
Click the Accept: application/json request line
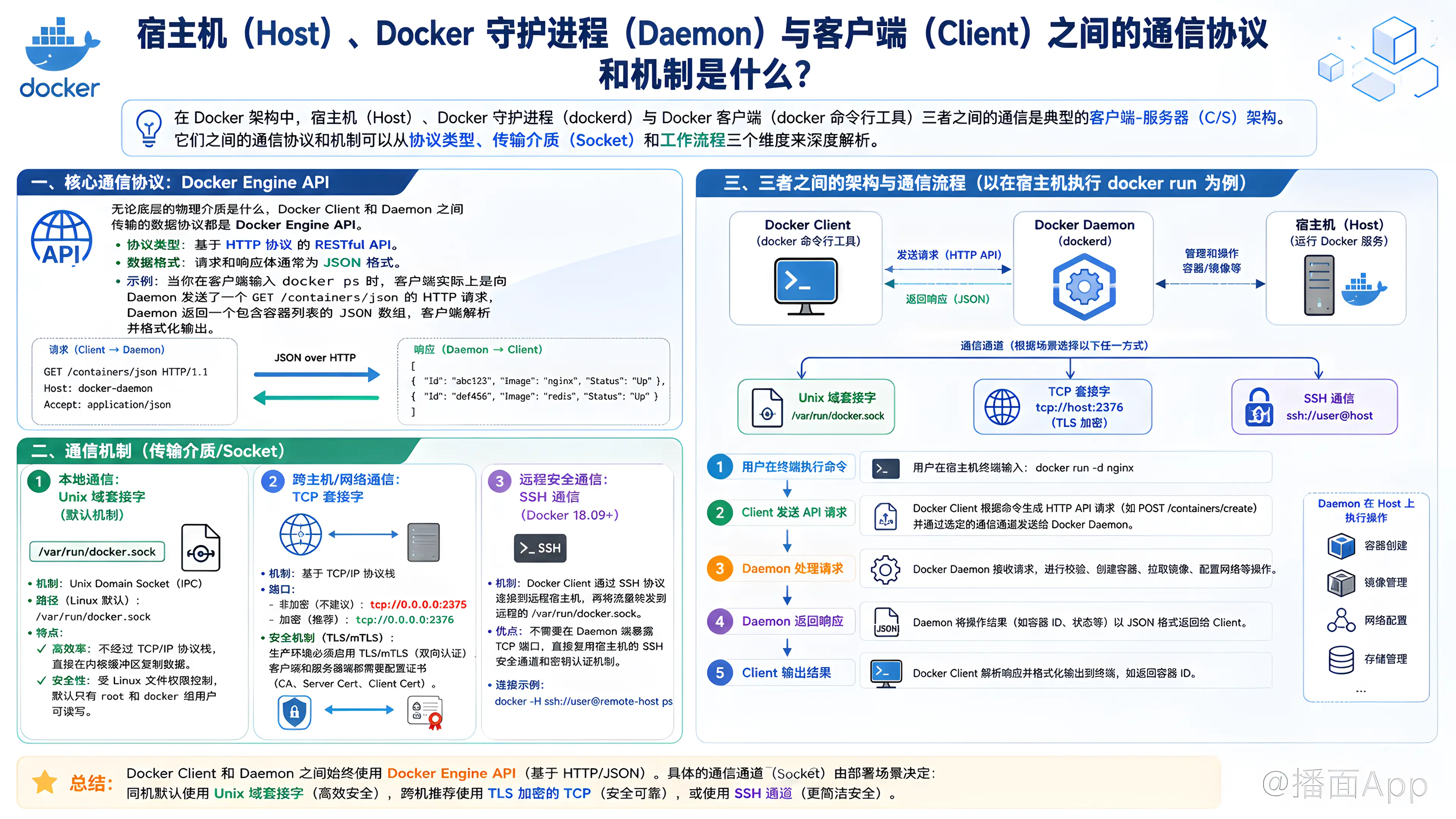click(x=107, y=405)
